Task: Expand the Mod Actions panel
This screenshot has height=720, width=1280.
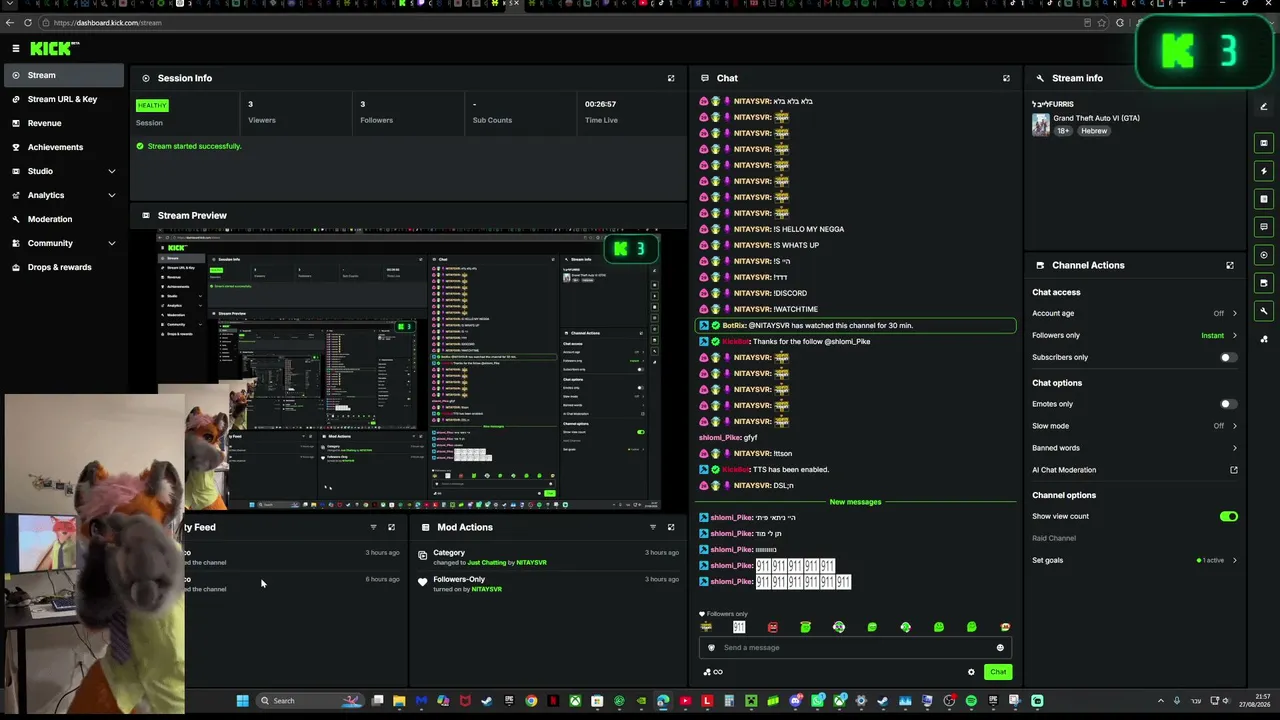Action: pyautogui.click(x=671, y=527)
